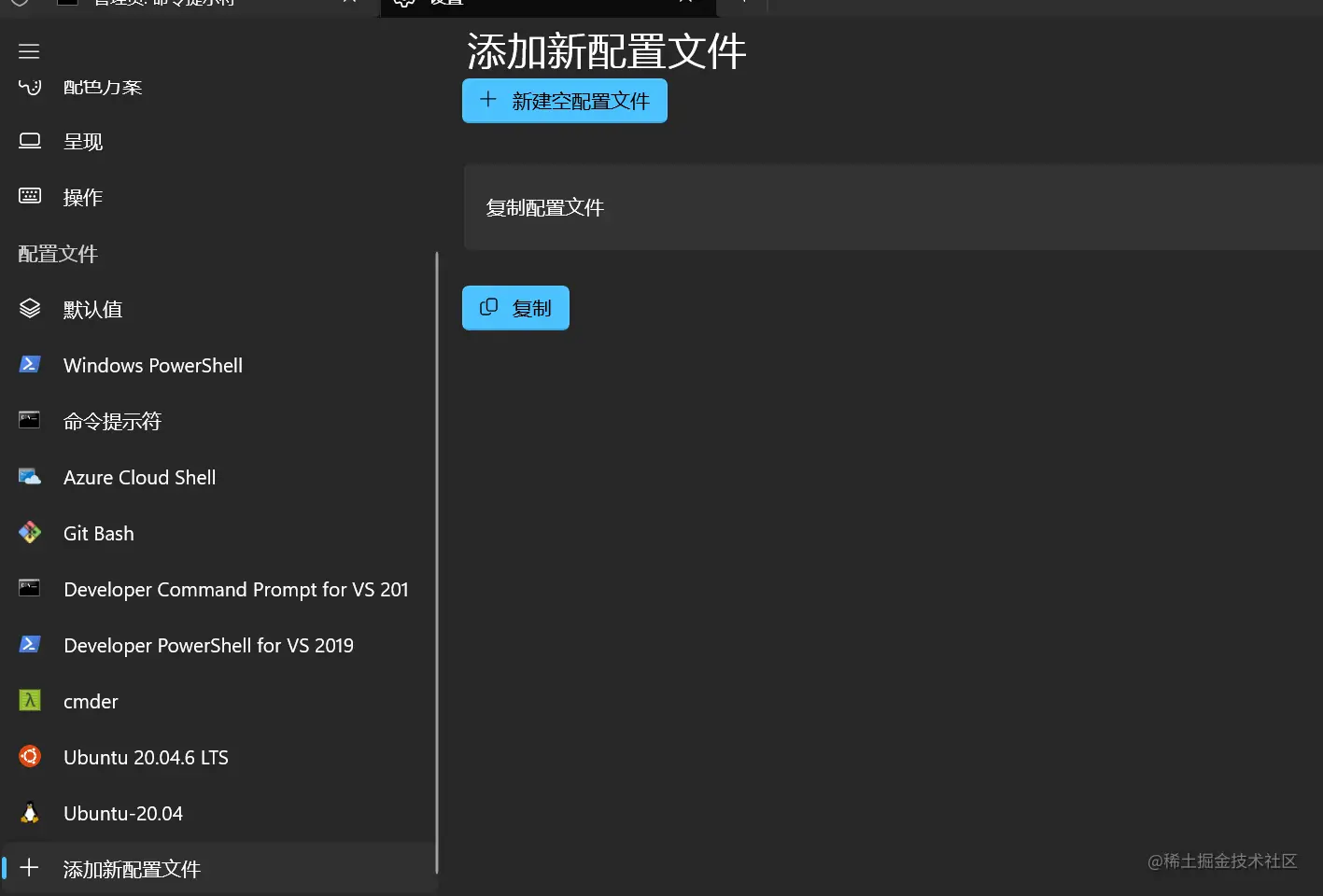This screenshot has height=896, width=1323.
Task: Select the 默认值 profile entry
Action: tap(218, 309)
